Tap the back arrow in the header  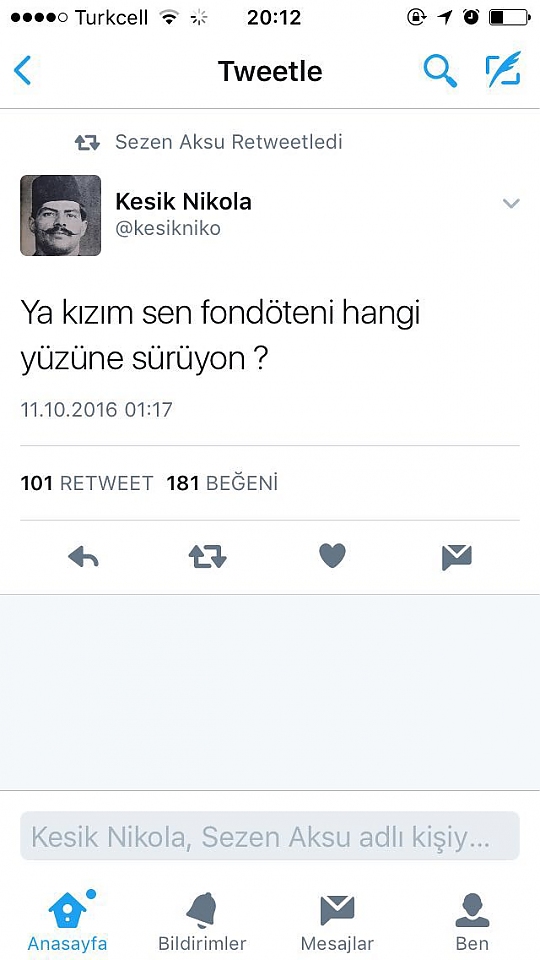[x=22, y=71]
